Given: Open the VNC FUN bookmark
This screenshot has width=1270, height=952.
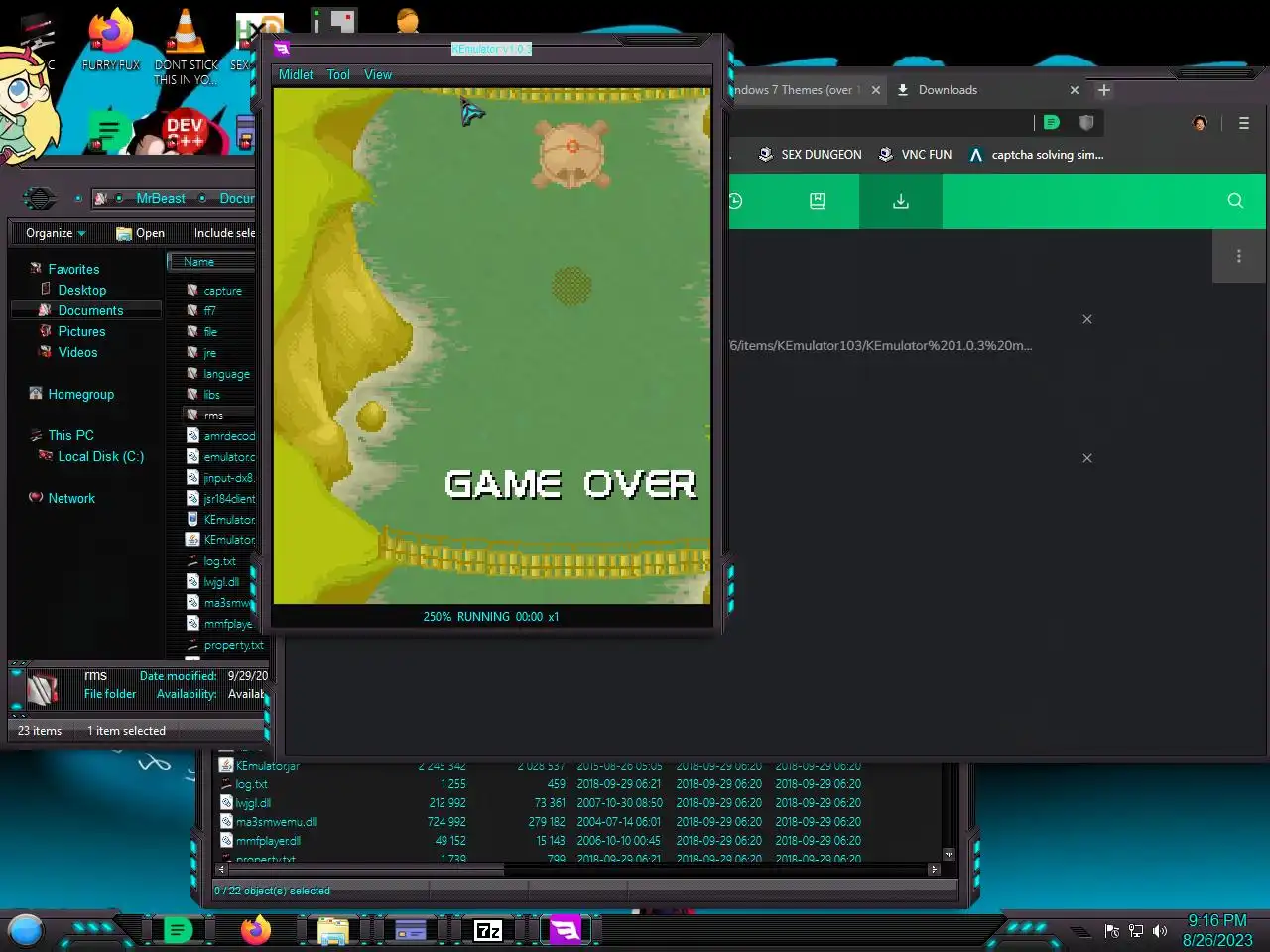Looking at the screenshot, I should tap(915, 155).
